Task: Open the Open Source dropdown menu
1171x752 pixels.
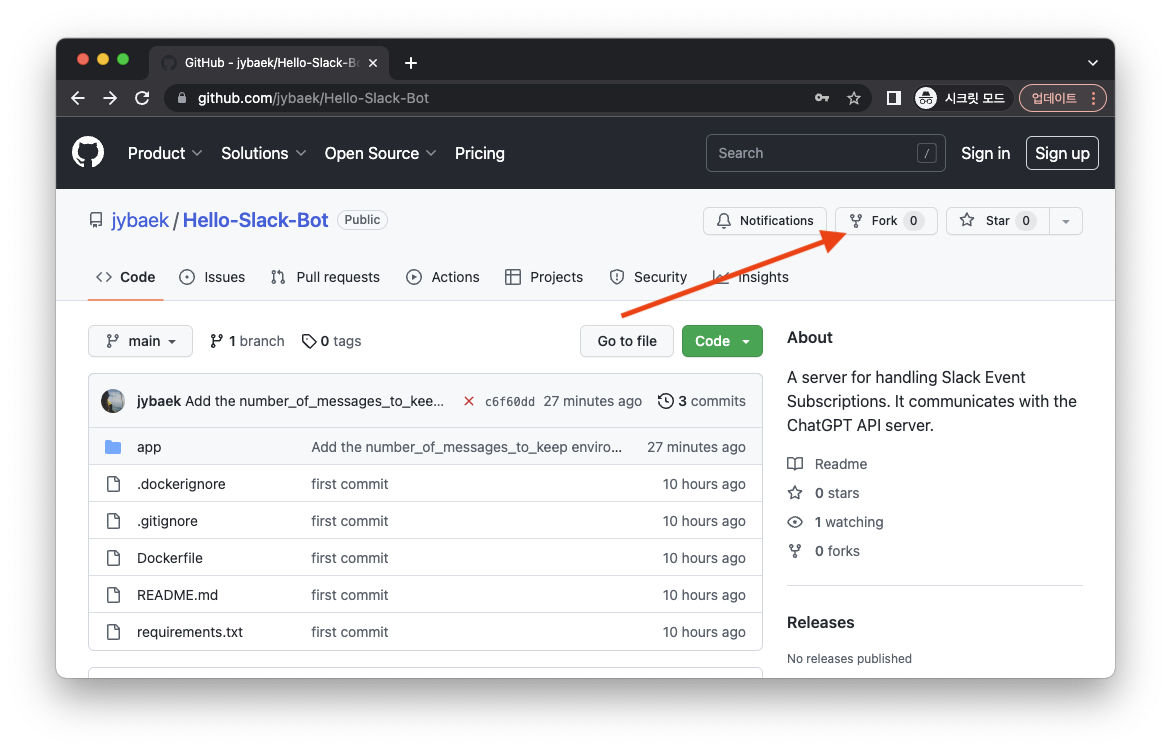Action: [379, 153]
